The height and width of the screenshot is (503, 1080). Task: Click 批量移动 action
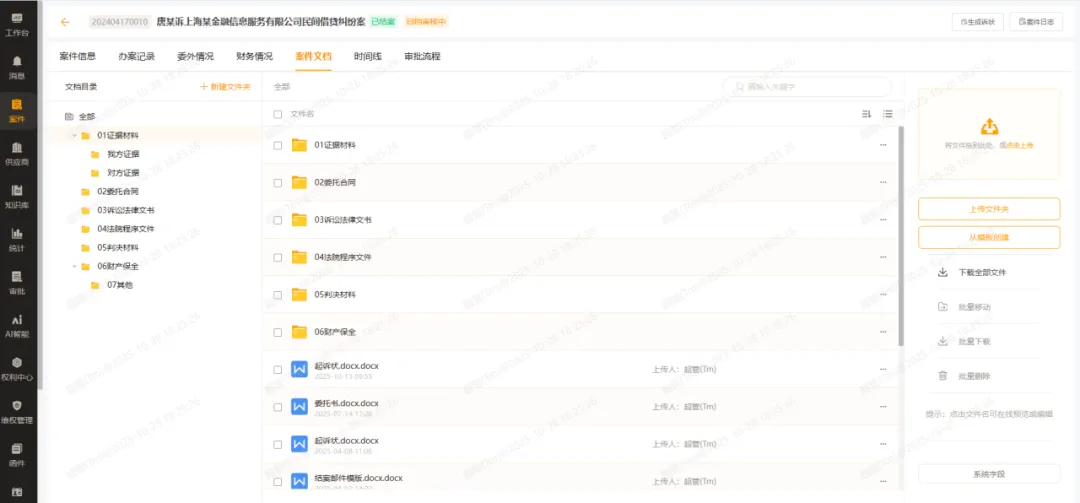[x=964, y=307]
